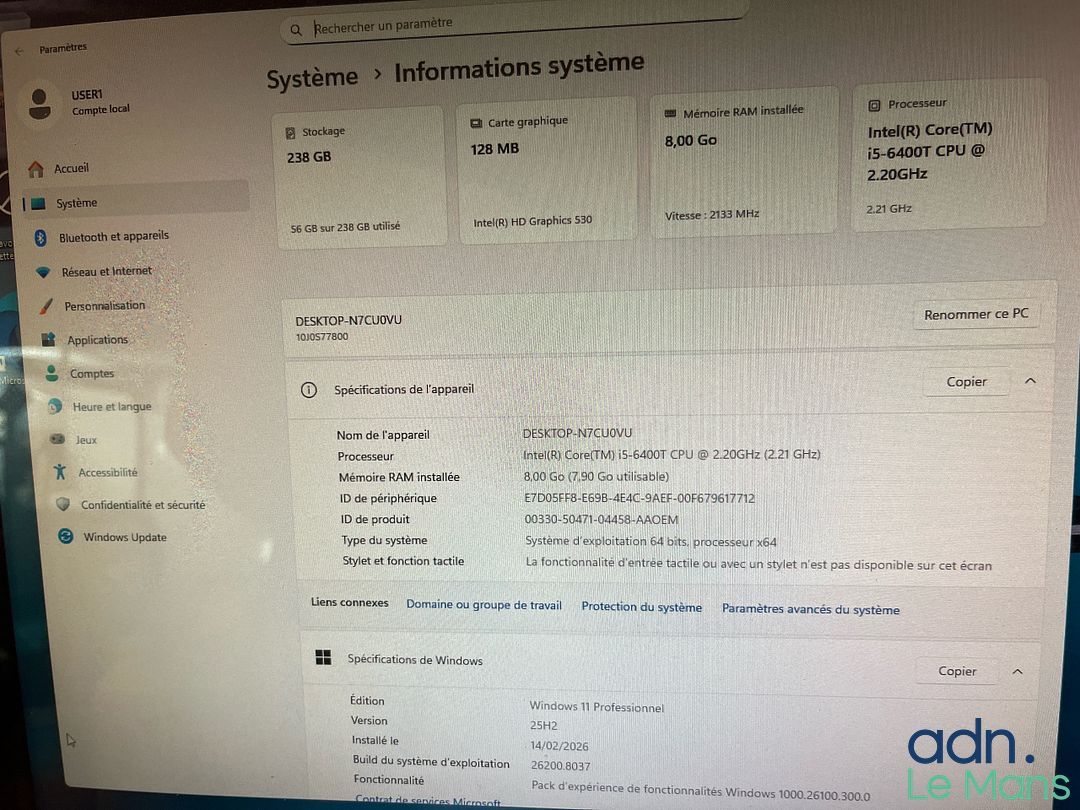Click the Type du système 64 bits value
This screenshot has height=810, width=1080.
(651, 541)
